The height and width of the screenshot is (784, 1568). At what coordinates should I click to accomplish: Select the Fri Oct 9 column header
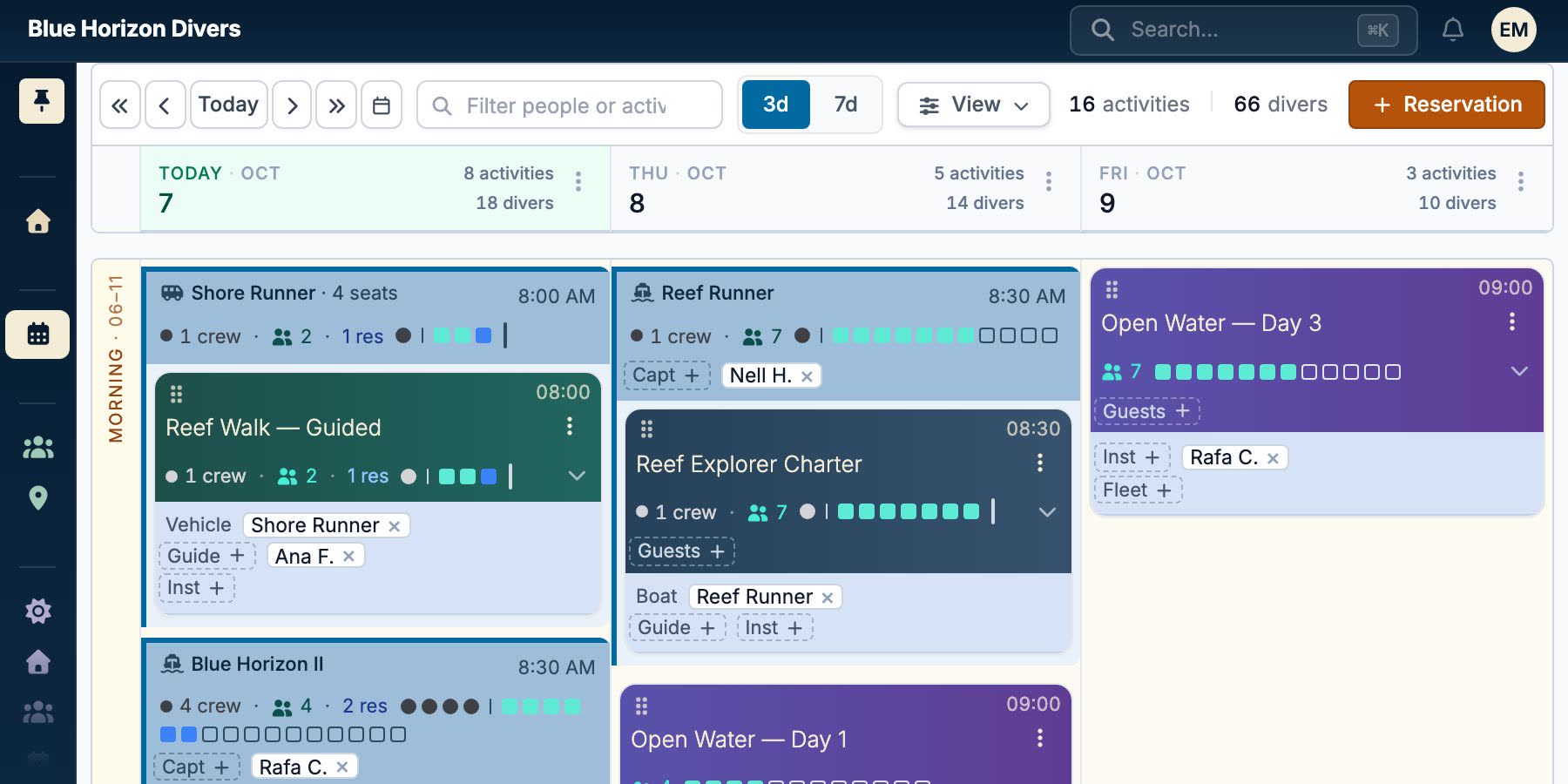[x=1316, y=188]
